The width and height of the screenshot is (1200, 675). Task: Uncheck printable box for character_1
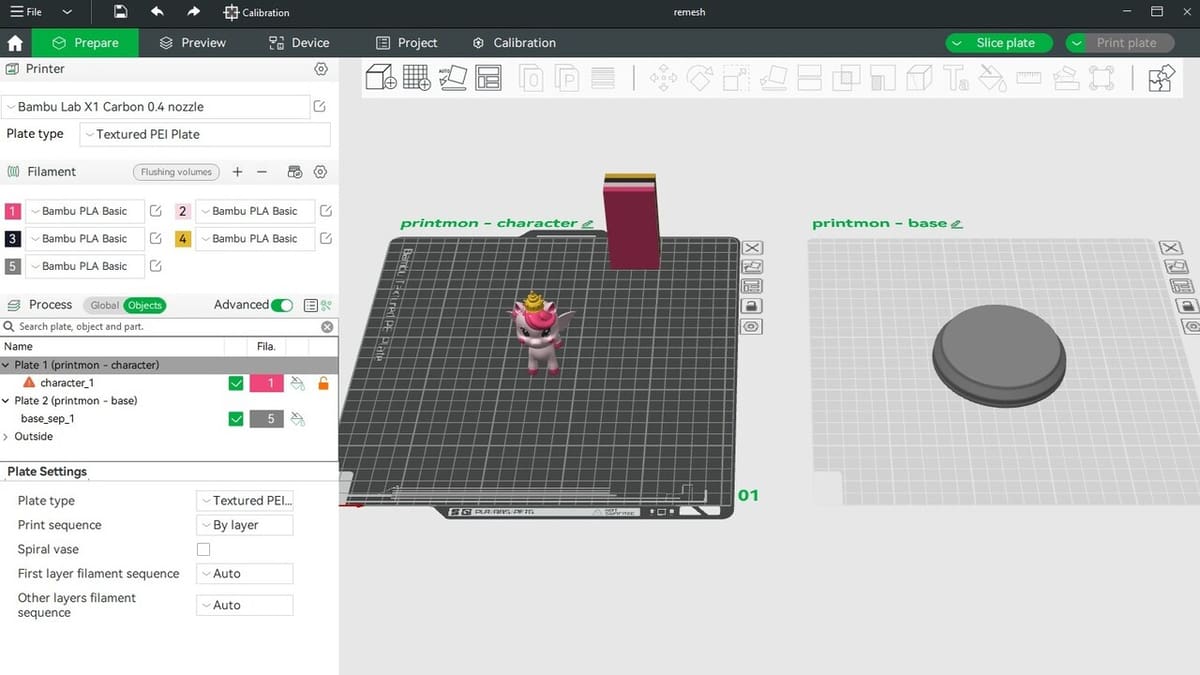236,383
